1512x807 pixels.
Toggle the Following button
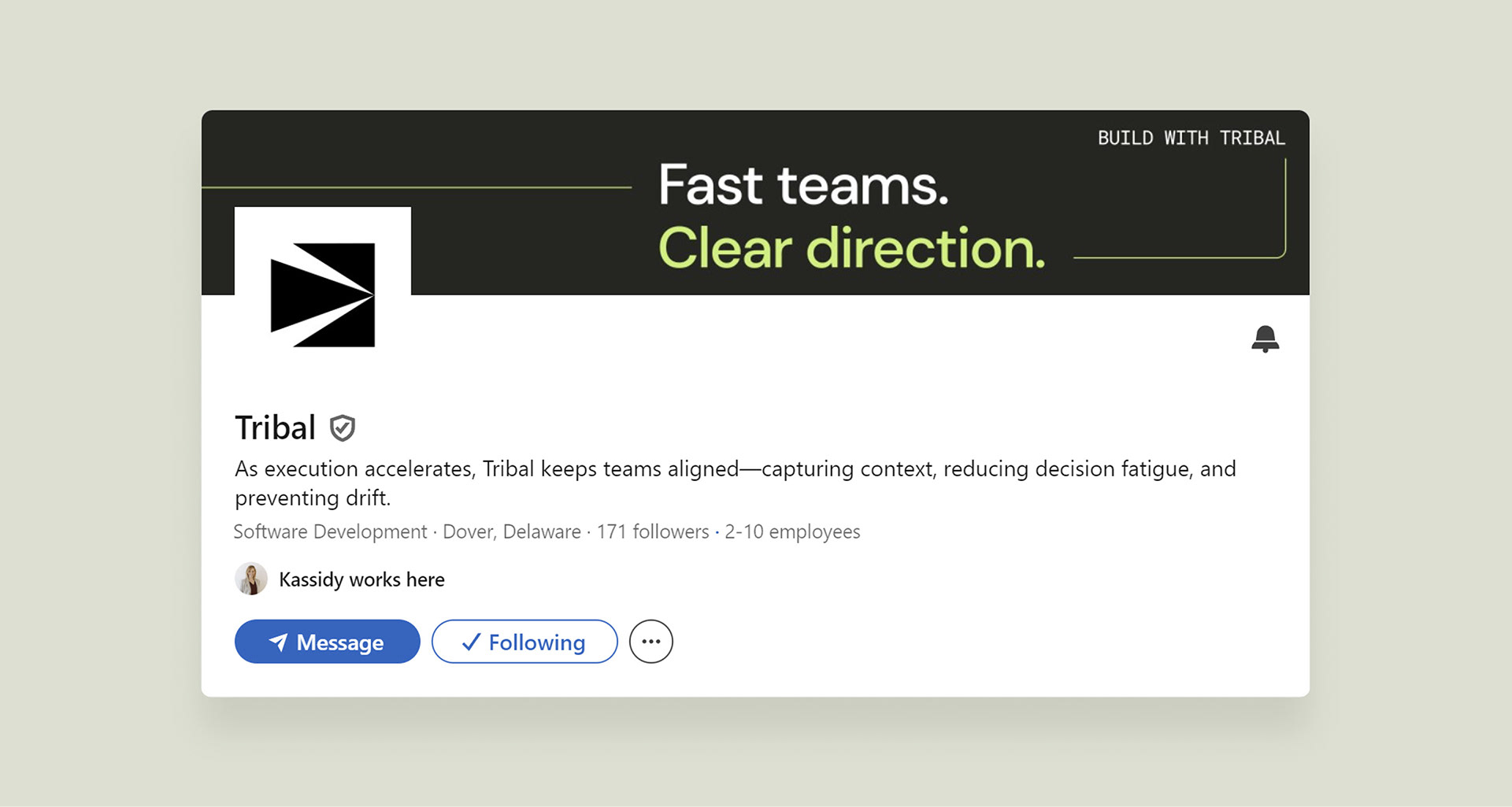point(524,642)
